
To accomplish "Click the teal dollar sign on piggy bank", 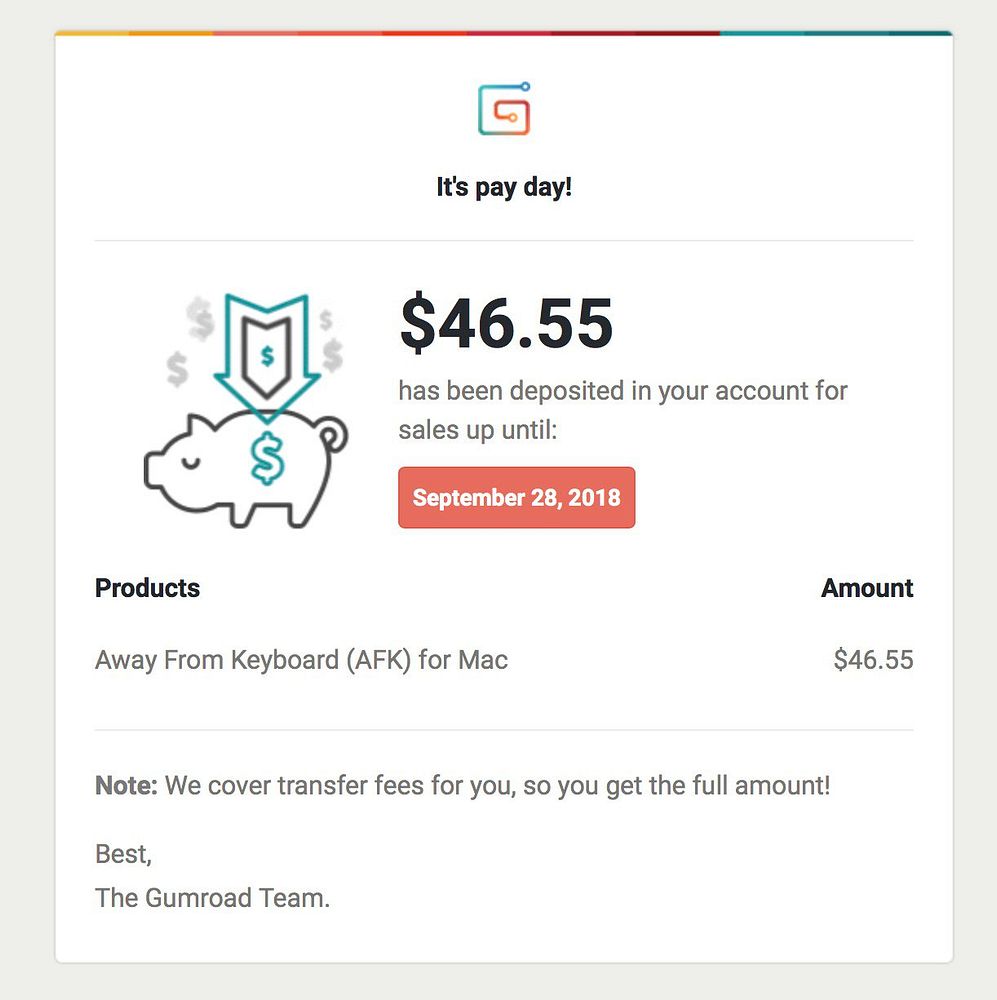I will coord(267,457).
